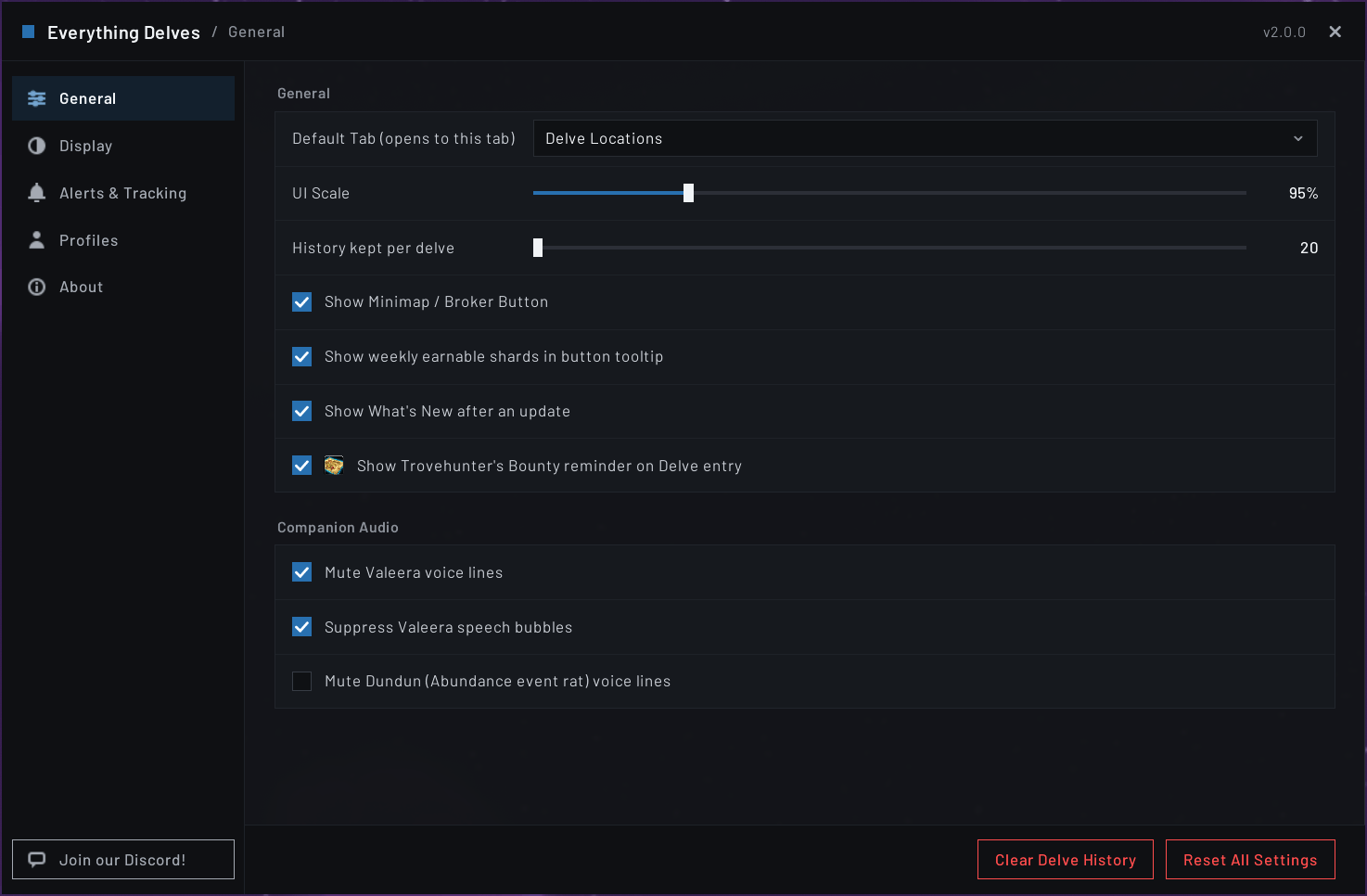Select the About tab
Image resolution: width=1367 pixels, height=896 pixels.
coord(123,287)
